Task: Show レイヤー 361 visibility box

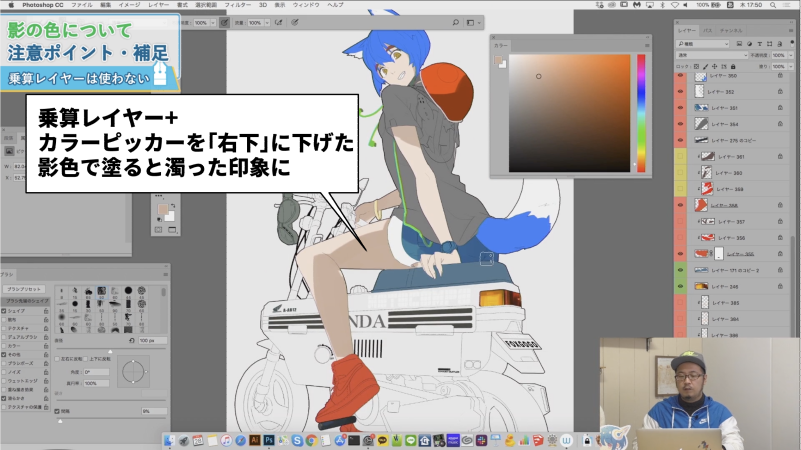Action: (x=680, y=156)
